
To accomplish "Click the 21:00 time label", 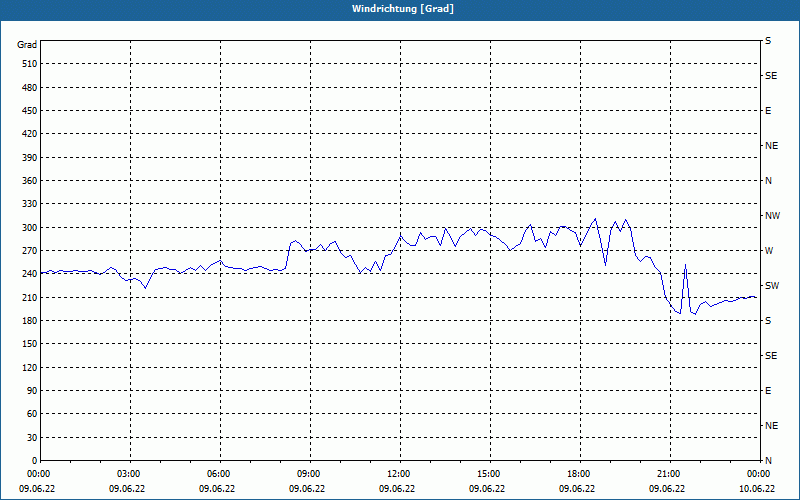I will [670, 473].
